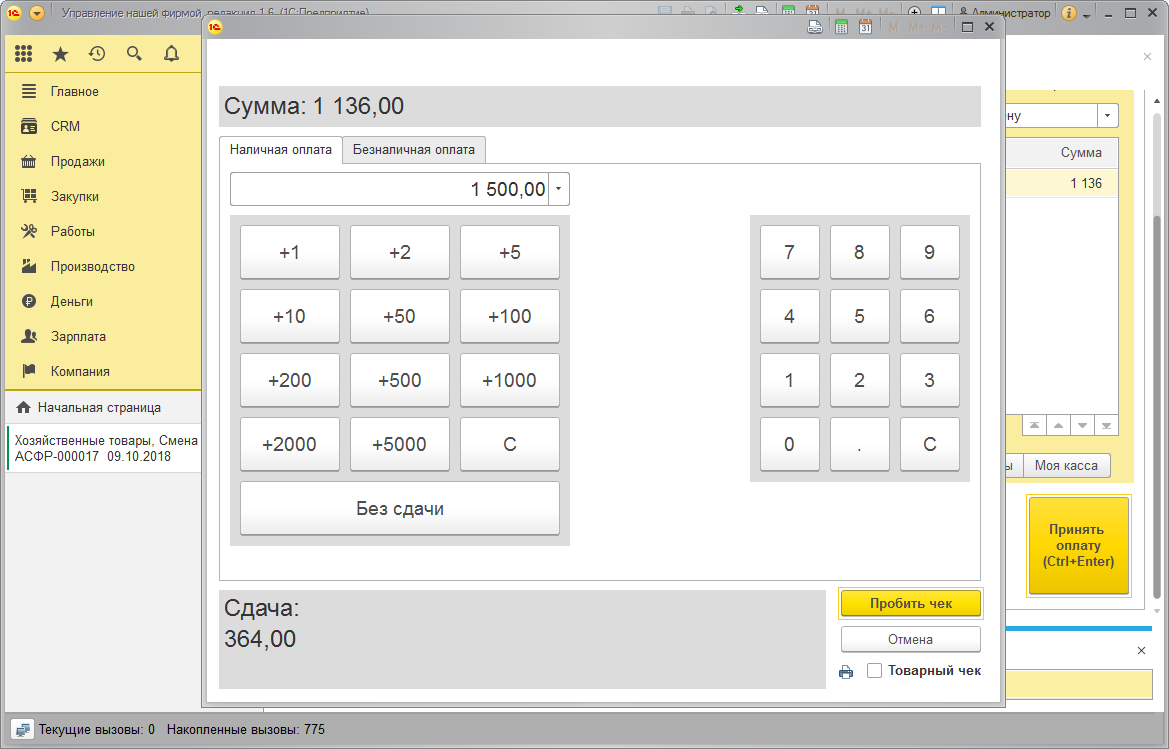Click the Принять оплату button in background window
This screenshot has height=749, width=1169.
(x=1078, y=546)
